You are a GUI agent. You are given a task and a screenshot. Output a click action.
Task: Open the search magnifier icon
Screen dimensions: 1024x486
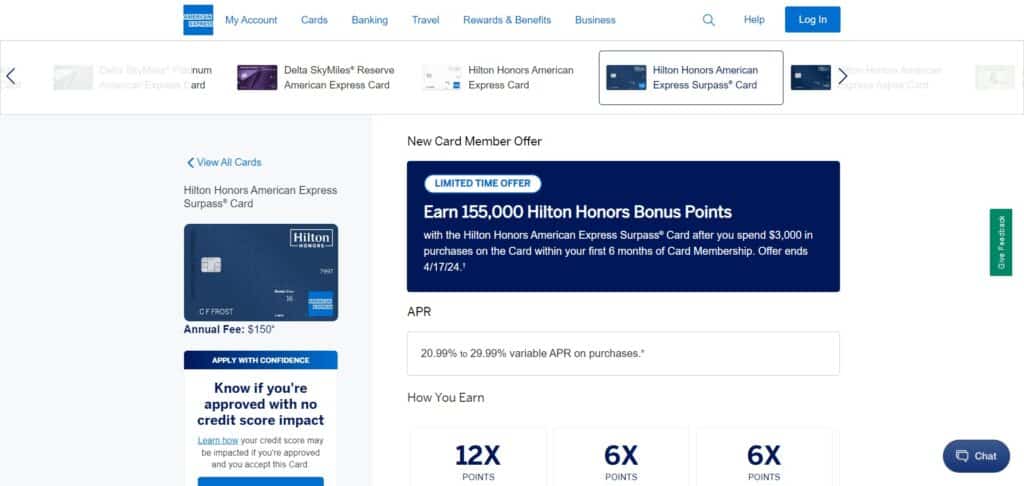pyautogui.click(x=709, y=20)
